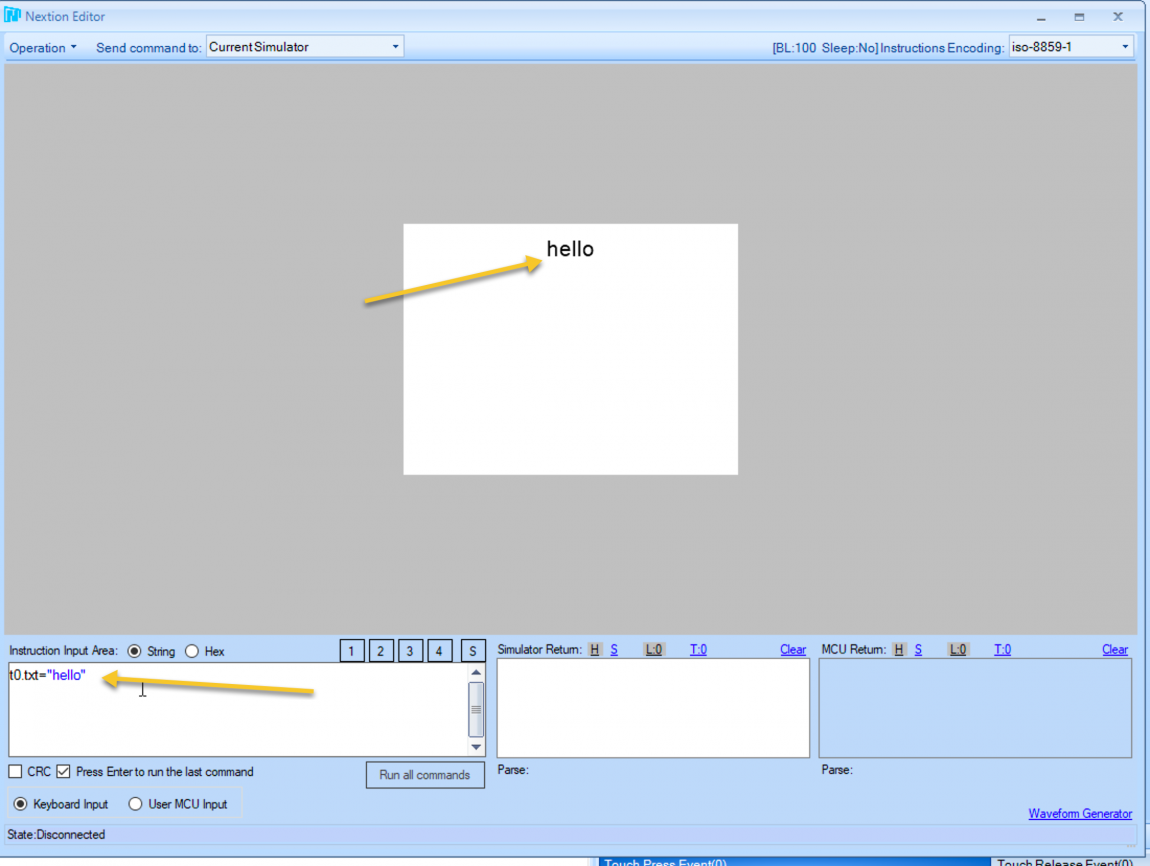Toggle Hex view in MCU Return panel
The width and height of the screenshot is (1150, 866).
899,649
